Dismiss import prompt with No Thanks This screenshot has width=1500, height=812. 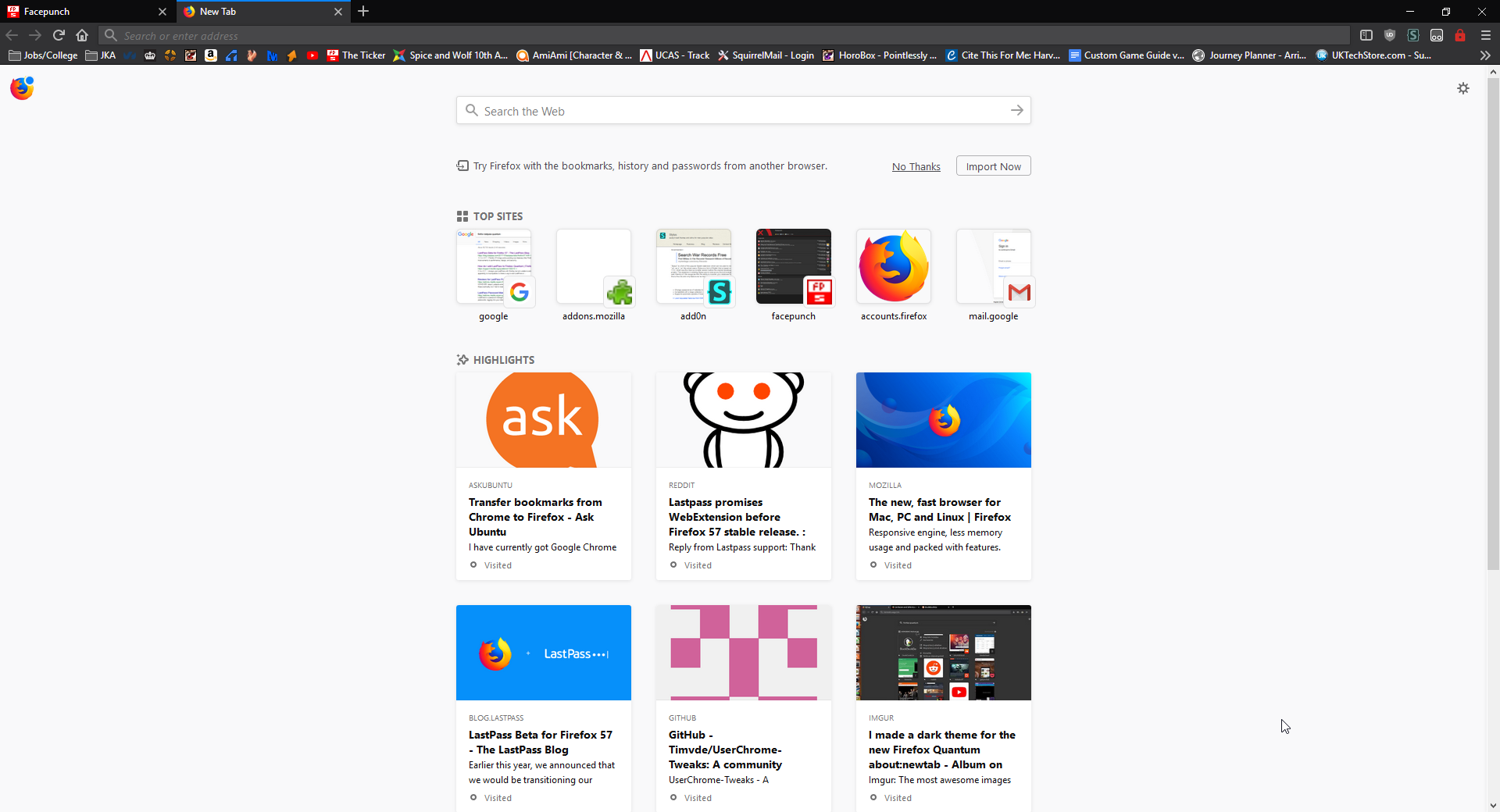(916, 166)
